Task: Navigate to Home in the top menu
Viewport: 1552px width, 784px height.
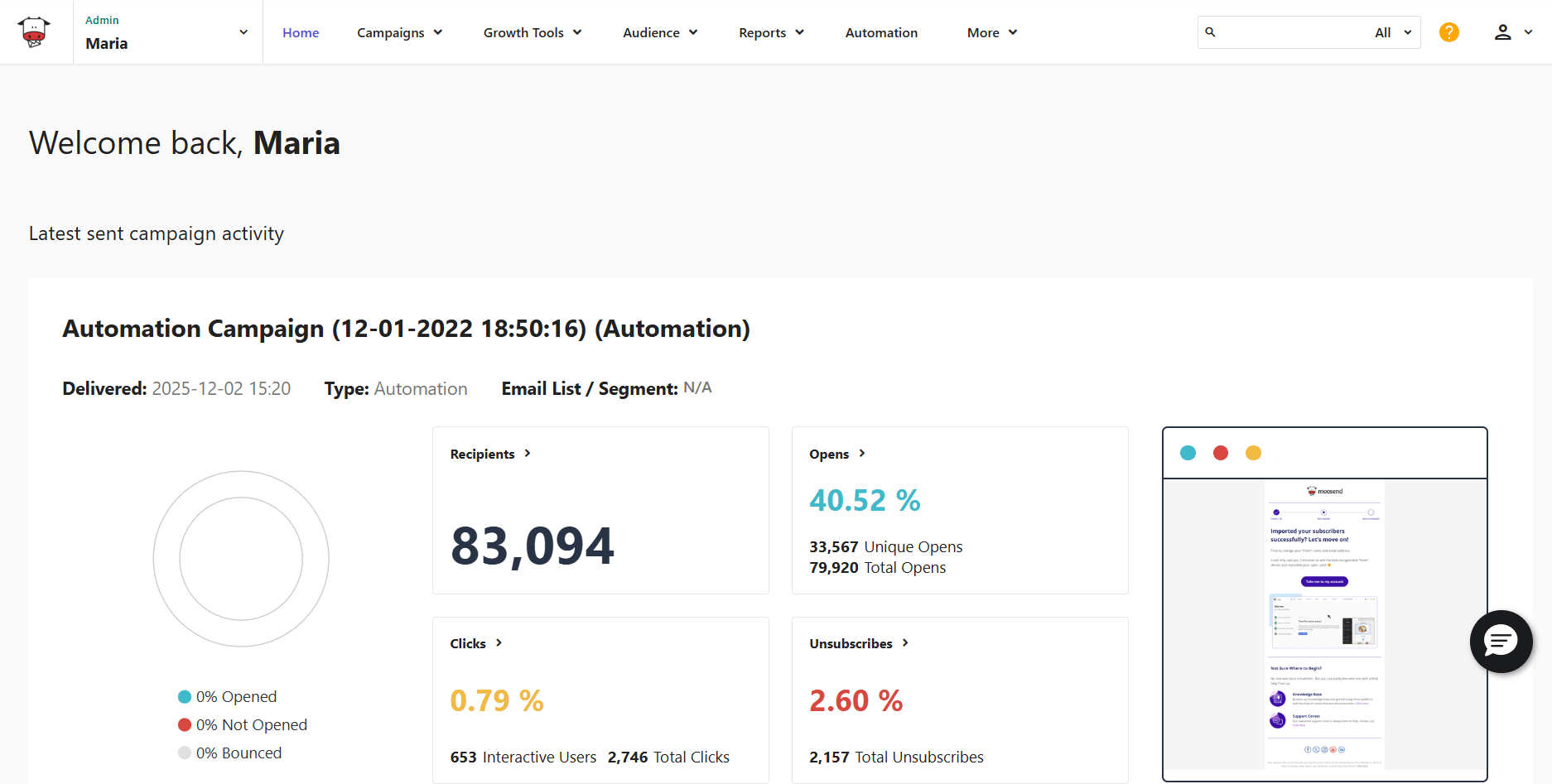Action: pos(300,32)
